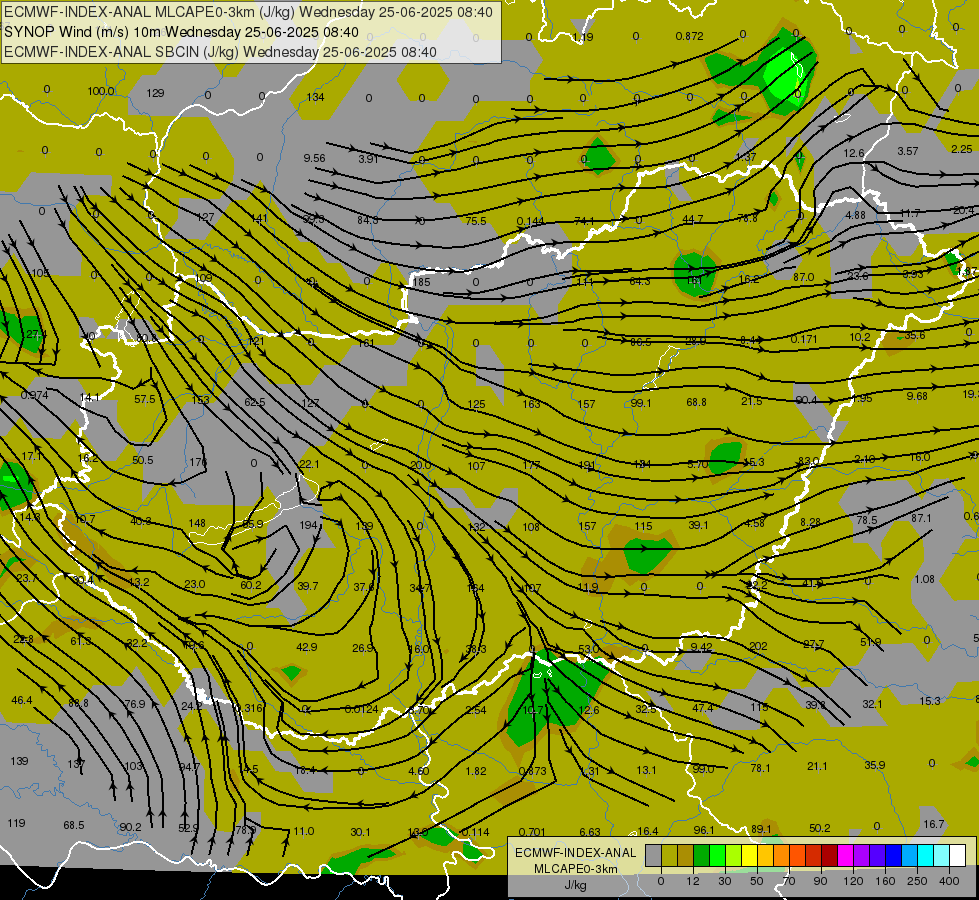
Task: Select the map value '44.7'
Action: [692, 219]
